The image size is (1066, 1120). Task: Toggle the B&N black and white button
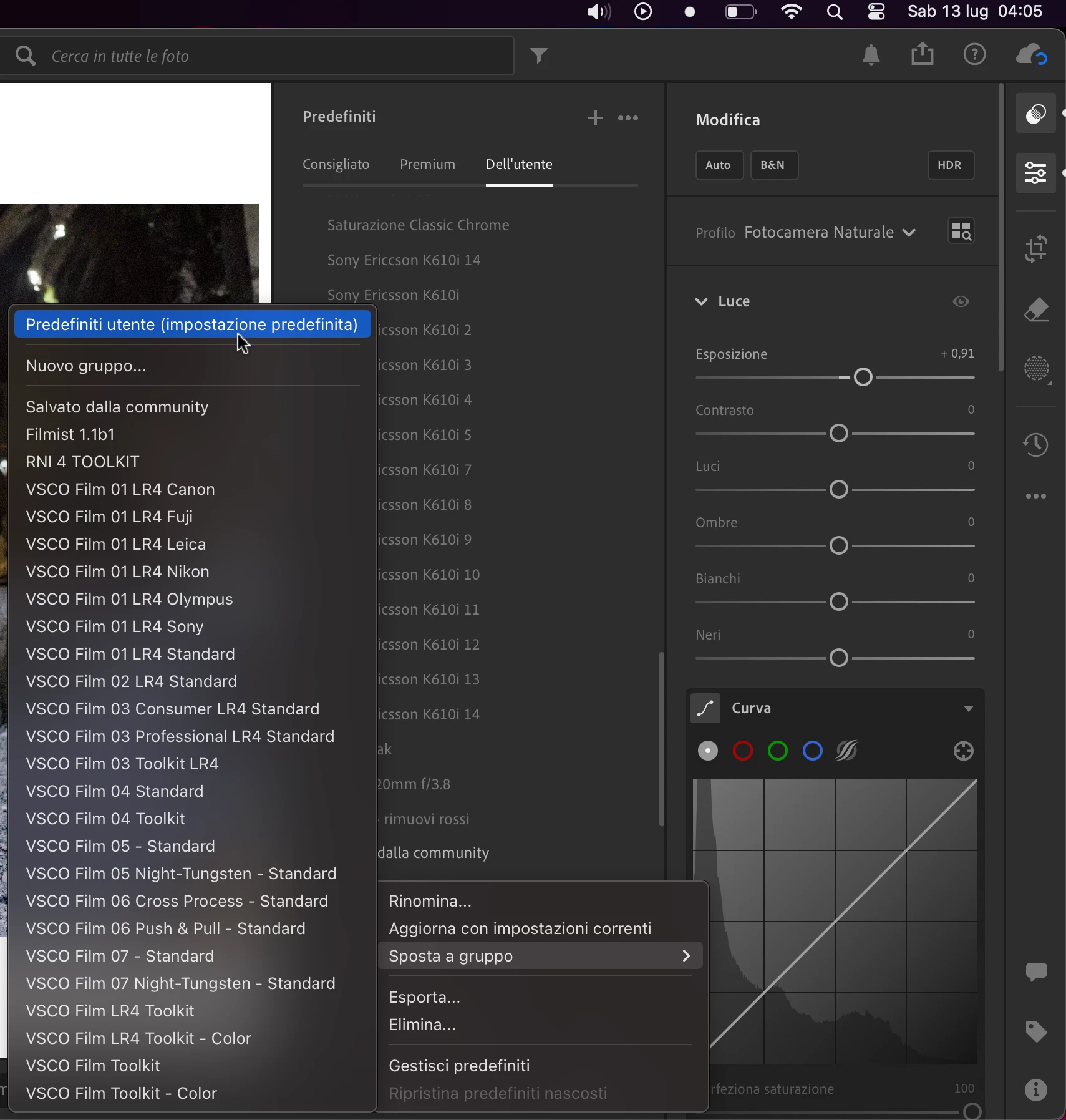774,165
